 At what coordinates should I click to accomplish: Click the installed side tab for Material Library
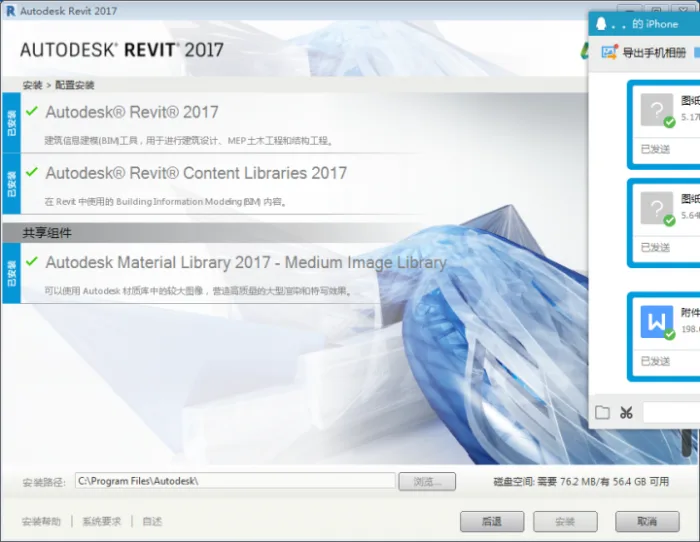click(12, 273)
